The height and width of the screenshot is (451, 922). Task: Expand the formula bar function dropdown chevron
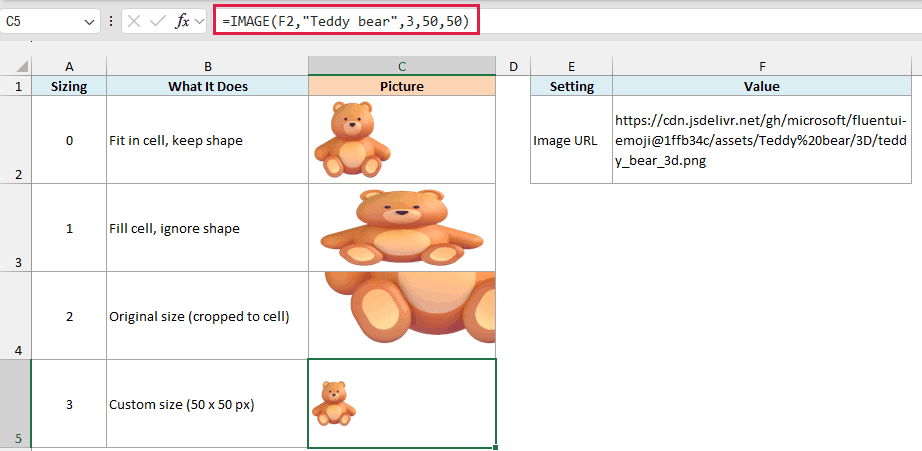click(199, 22)
